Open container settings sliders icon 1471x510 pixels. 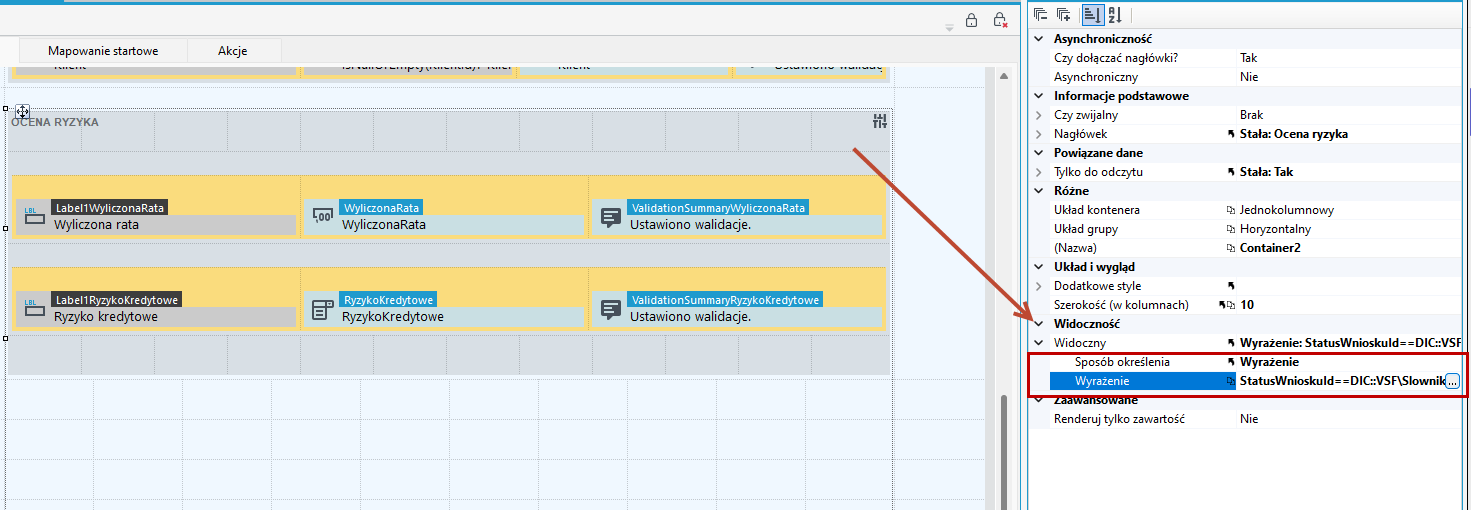pyautogui.click(x=880, y=121)
